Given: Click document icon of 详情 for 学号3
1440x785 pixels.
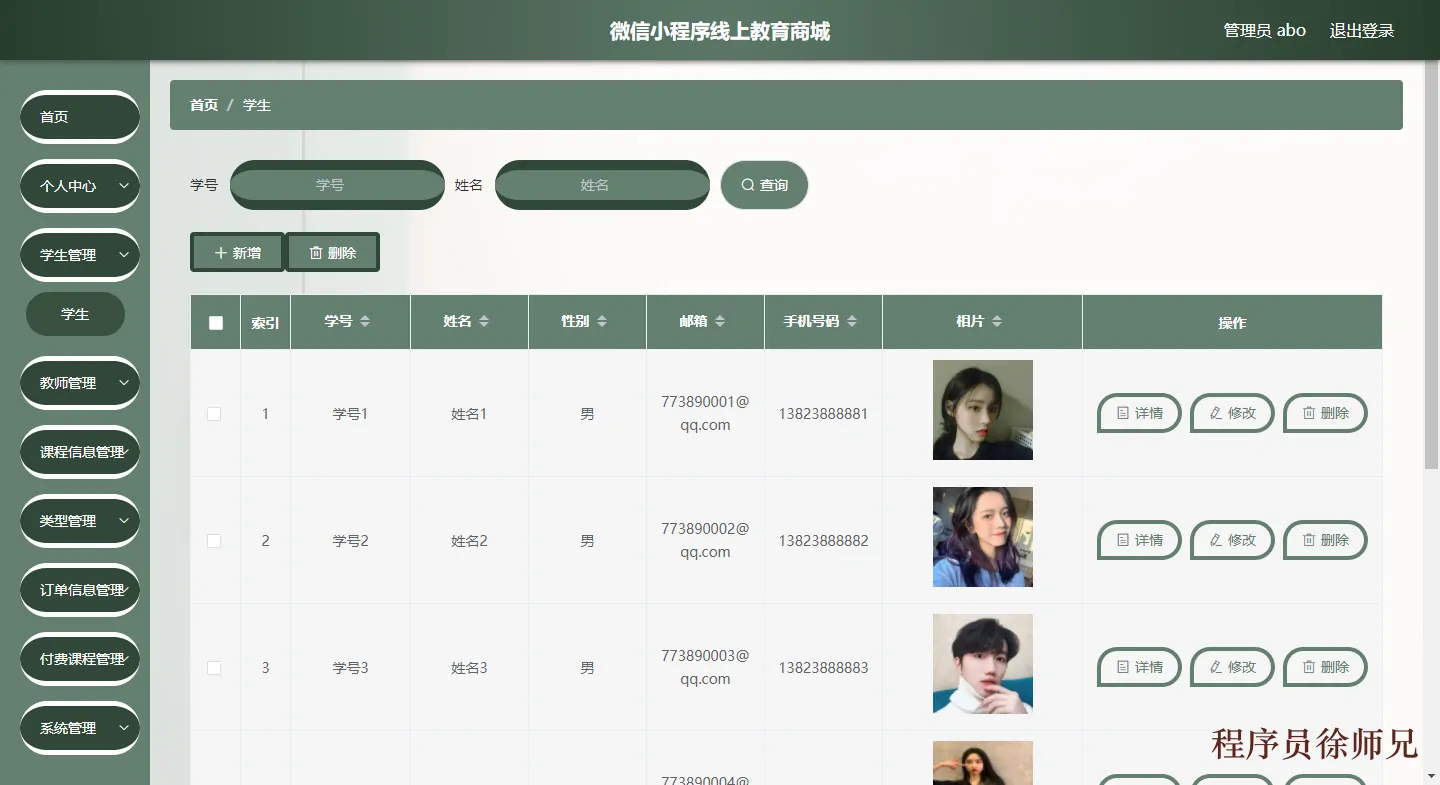Looking at the screenshot, I should coord(1123,667).
